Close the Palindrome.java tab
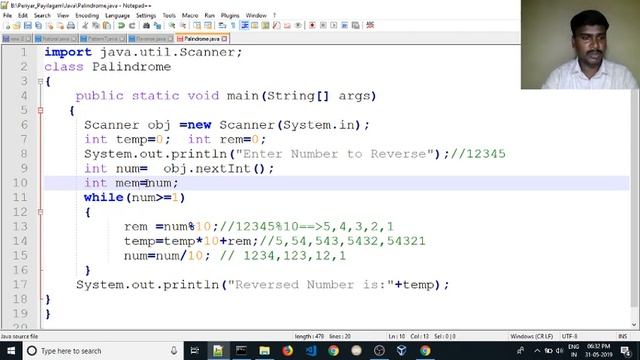 tap(224, 39)
